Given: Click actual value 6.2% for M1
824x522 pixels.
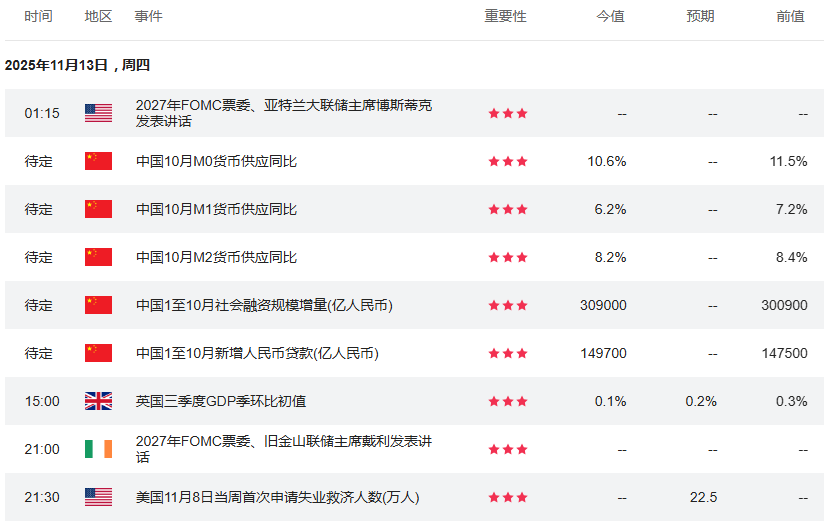Looking at the screenshot, I should [x=610, y=209].
